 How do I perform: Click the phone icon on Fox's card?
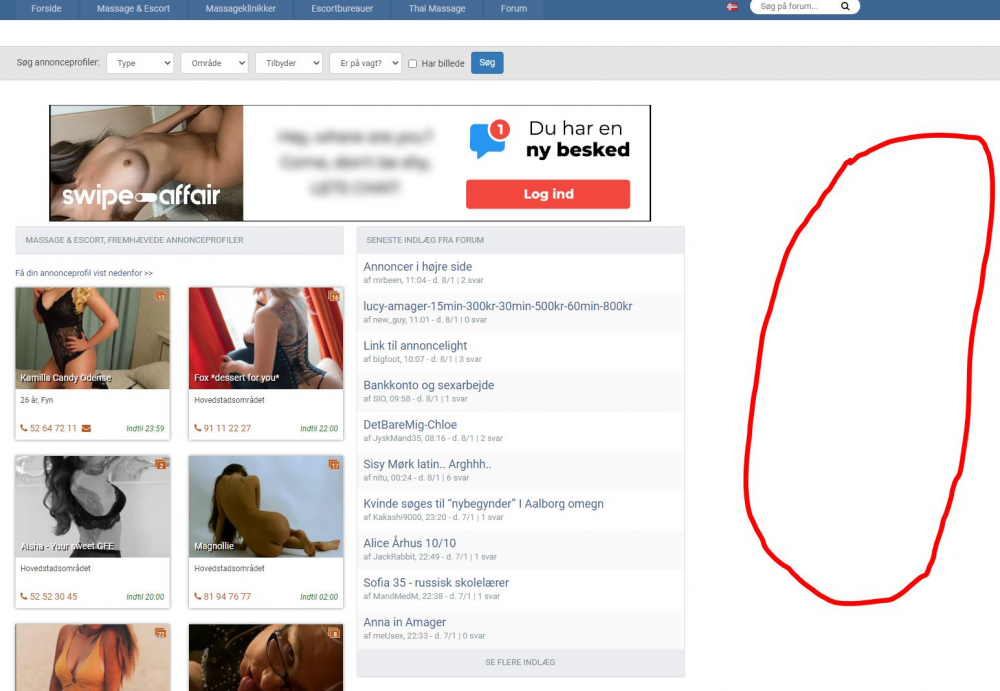coord(197,429)
